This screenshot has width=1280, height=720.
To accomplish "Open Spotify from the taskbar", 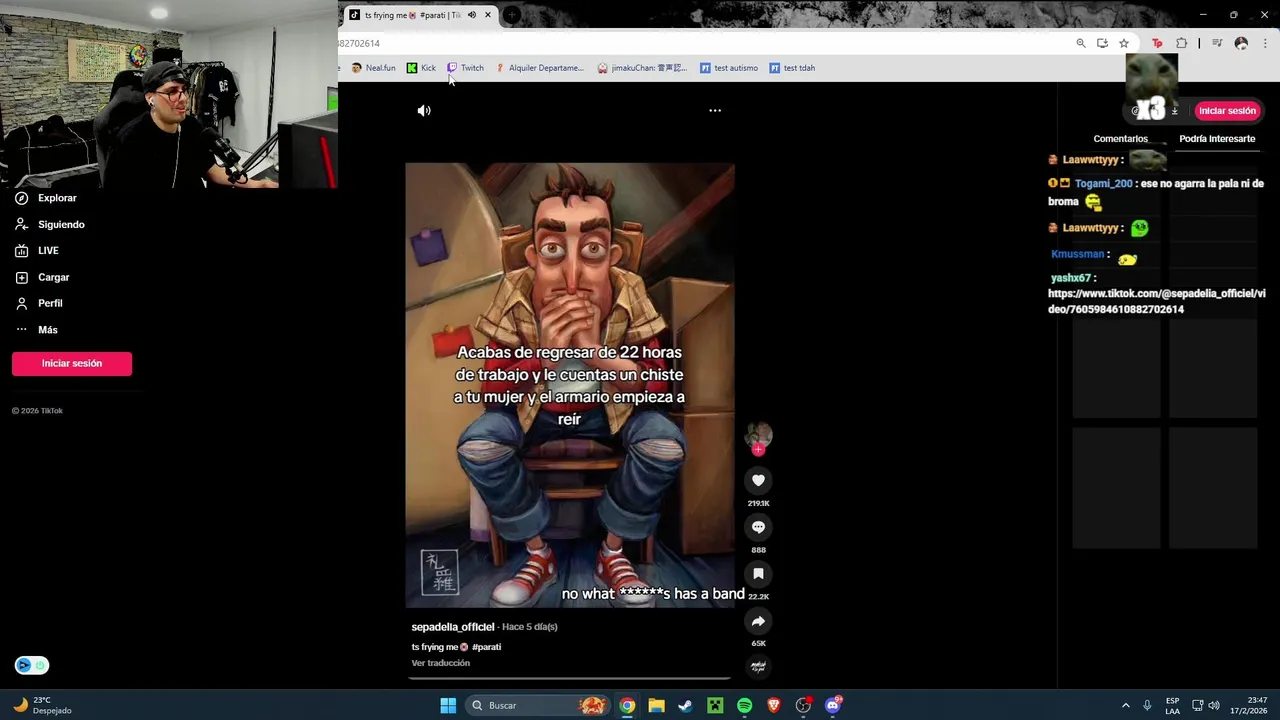I will click(x=744, y=705).
